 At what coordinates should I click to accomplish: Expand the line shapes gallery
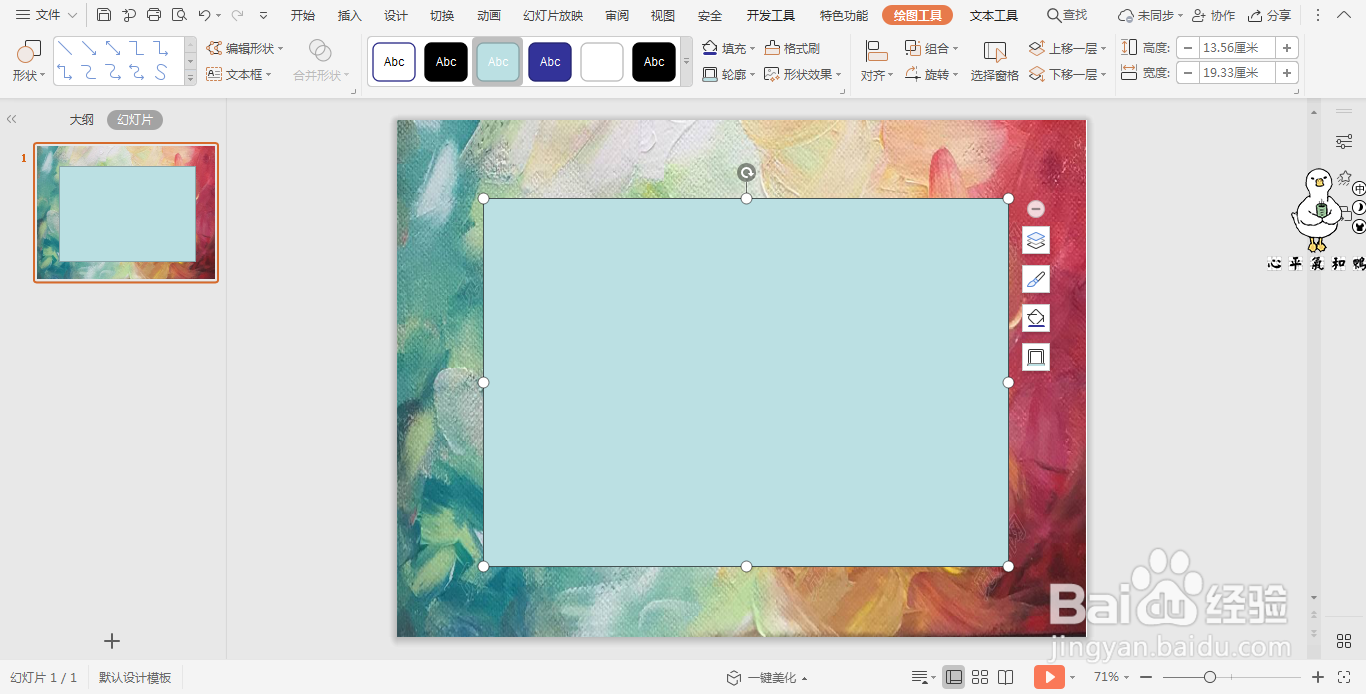pos(191,77)
